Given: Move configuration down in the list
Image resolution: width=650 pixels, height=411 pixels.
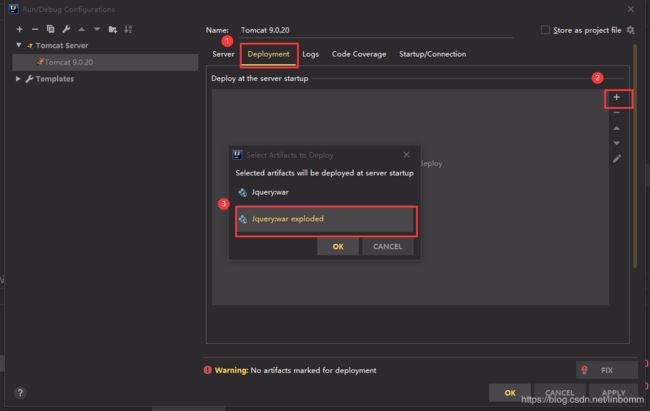Looking at the screenshot, I should click(97, 29).
